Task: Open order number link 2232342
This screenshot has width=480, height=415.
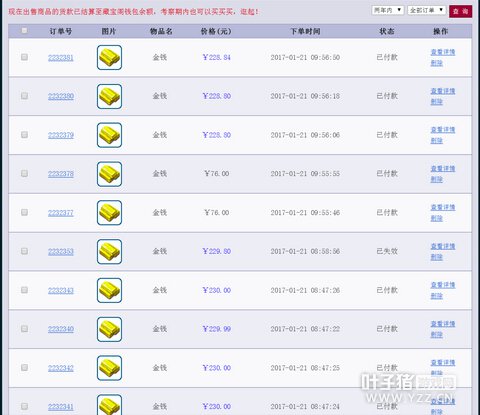Action: coord(61,368)
